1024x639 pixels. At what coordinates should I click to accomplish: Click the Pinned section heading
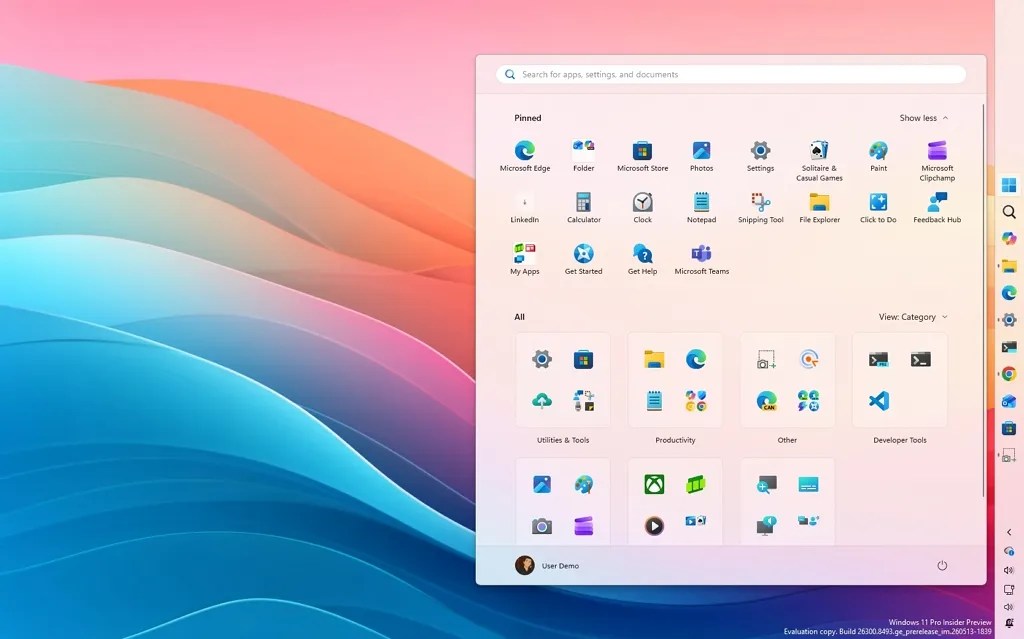[x=528, y=118]
